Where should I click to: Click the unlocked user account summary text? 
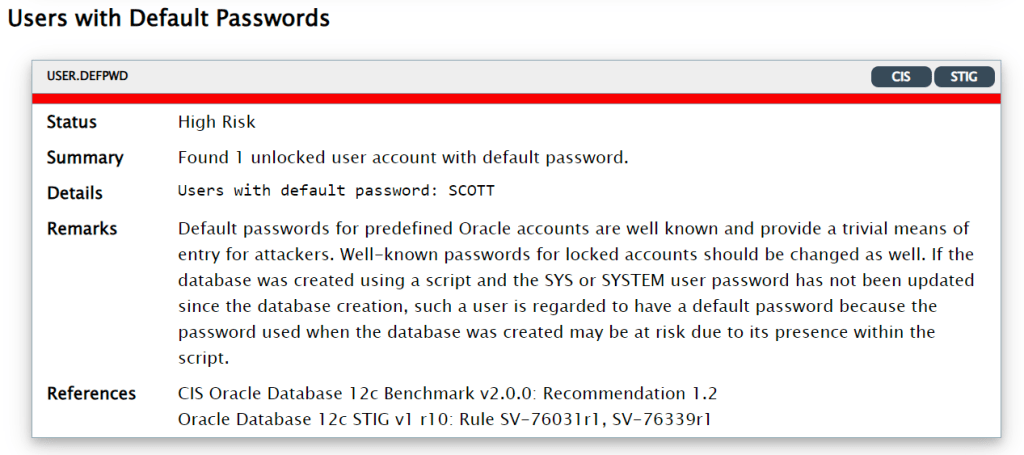pyautogui.click(x=402, y=157)
